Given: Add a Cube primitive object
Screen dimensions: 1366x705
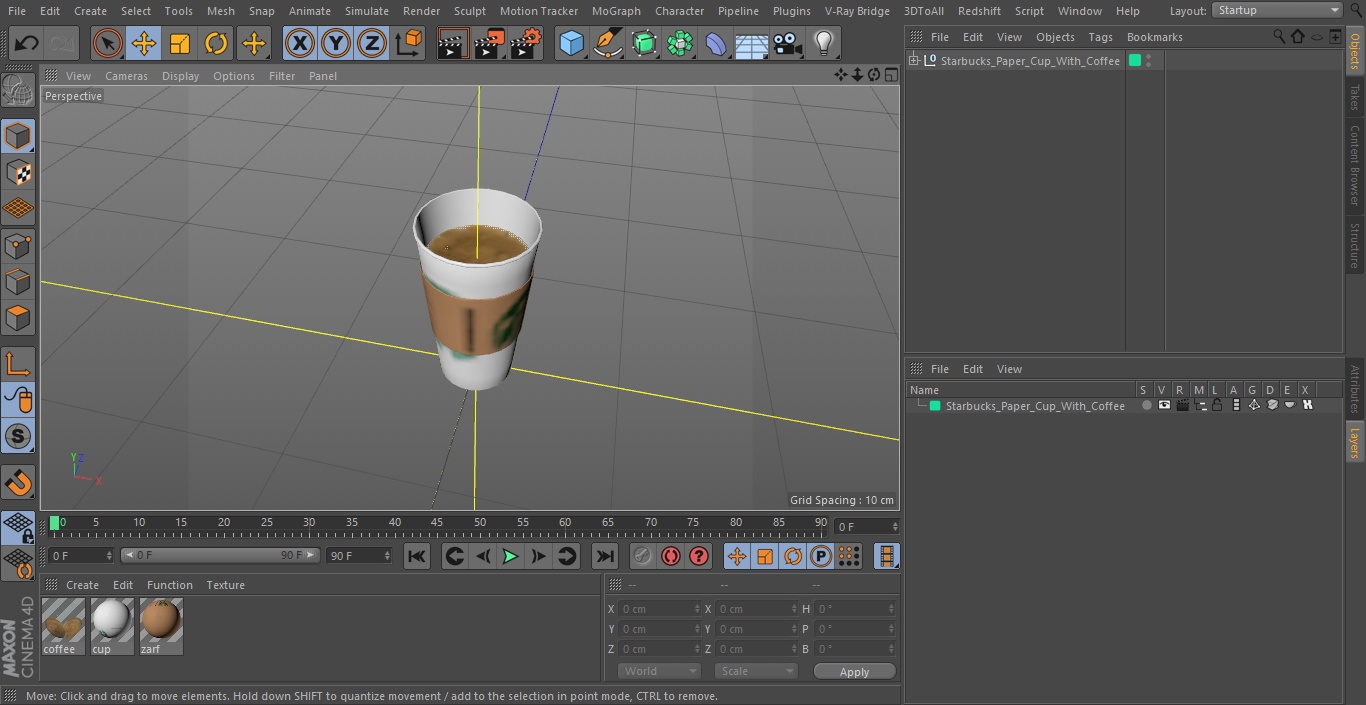Looking at the screenshot, I should pyautogui.click(x=571, y=43).
